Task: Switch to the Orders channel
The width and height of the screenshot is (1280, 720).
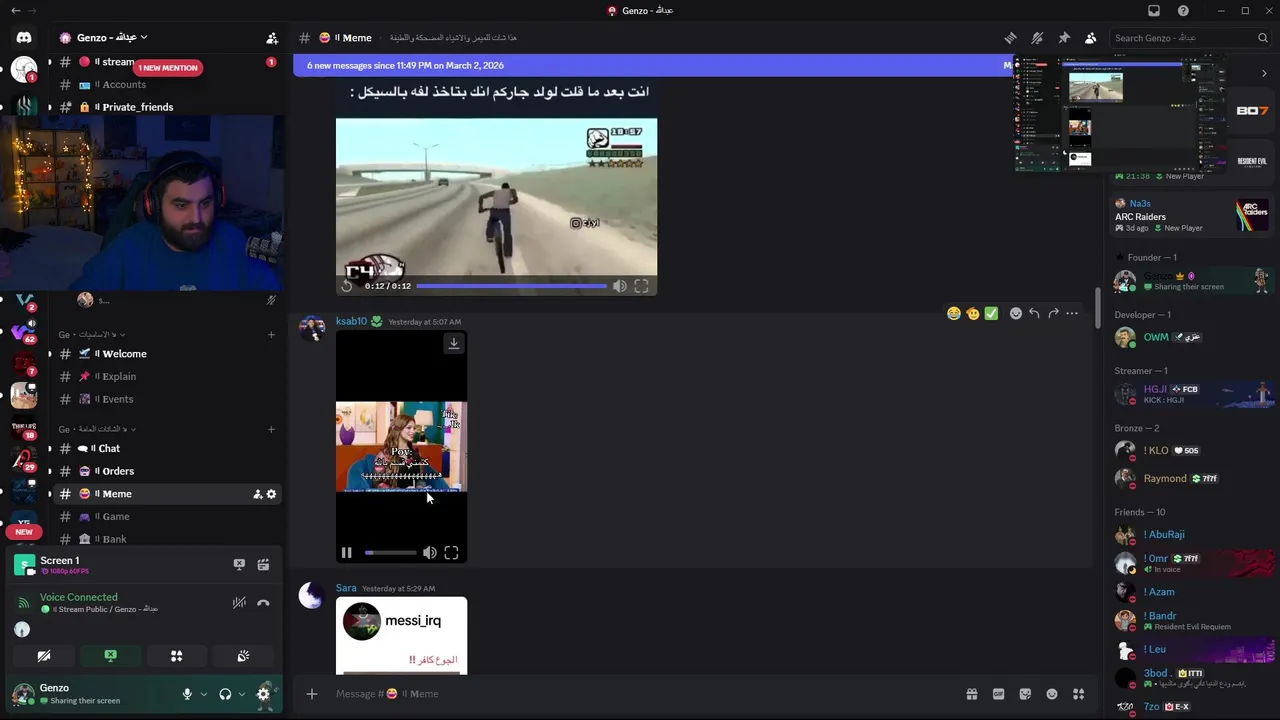Action: 166,471
